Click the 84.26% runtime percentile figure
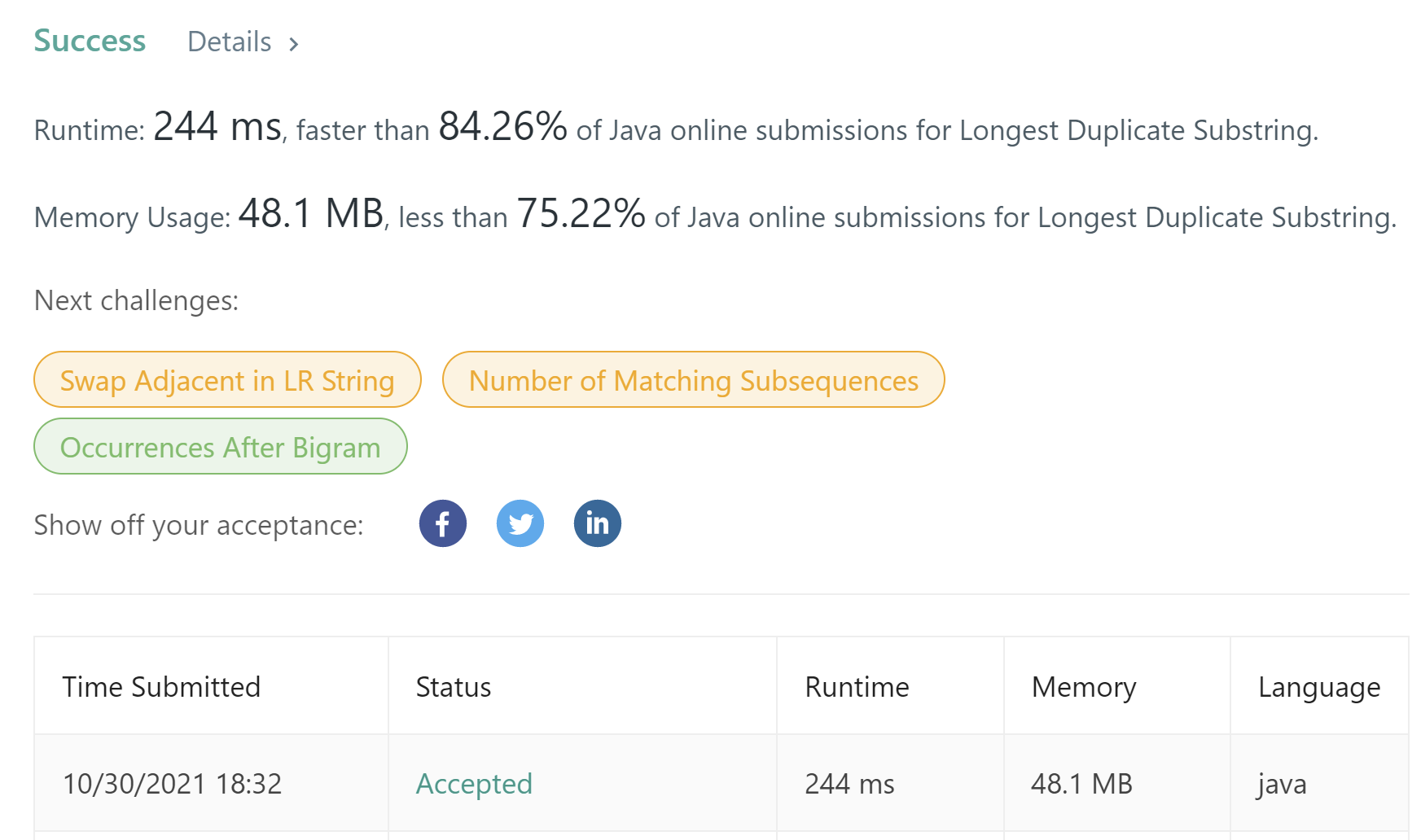The width and height of the screenshot is (1421, 840). coord(502,127)
